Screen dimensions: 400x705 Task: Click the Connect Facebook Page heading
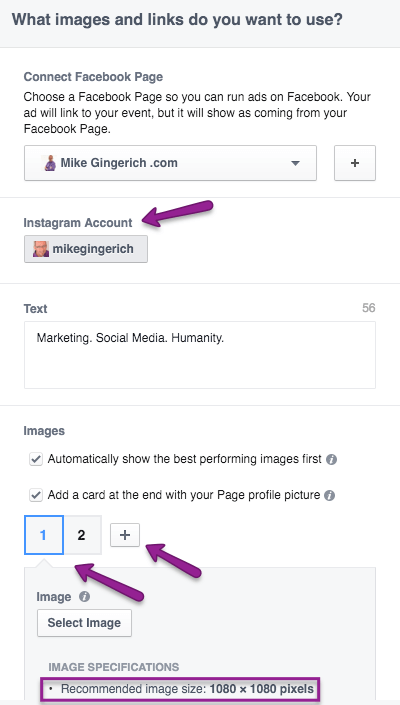tap(93, 77)
